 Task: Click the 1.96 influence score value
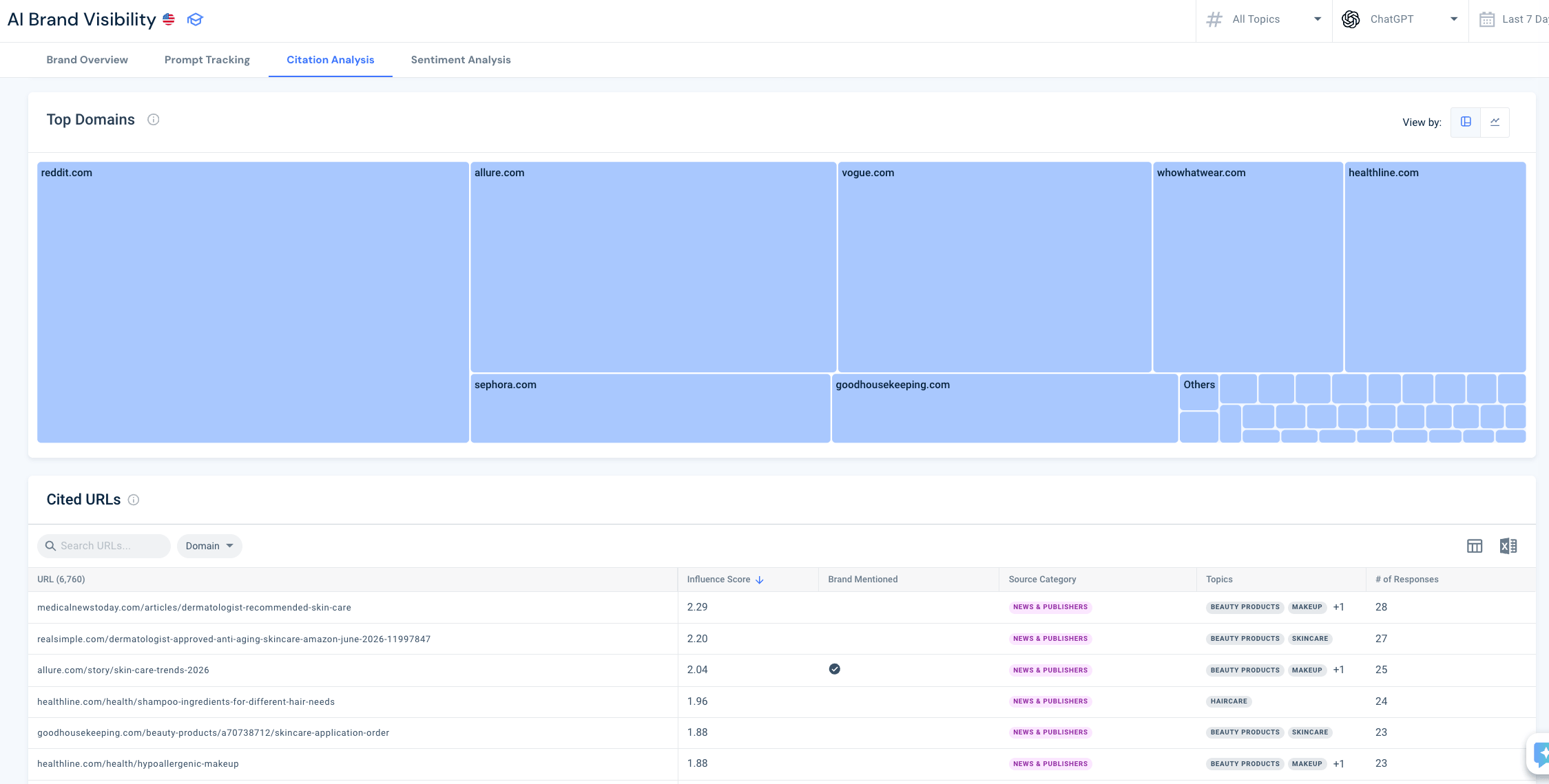click(697, 701)
